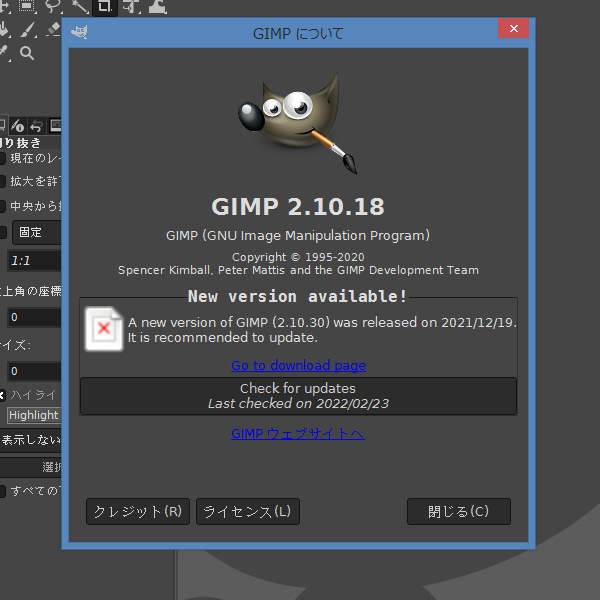Select the Eraser tool
This screenshot has width=600, height=600.
(x=53, y=29)
